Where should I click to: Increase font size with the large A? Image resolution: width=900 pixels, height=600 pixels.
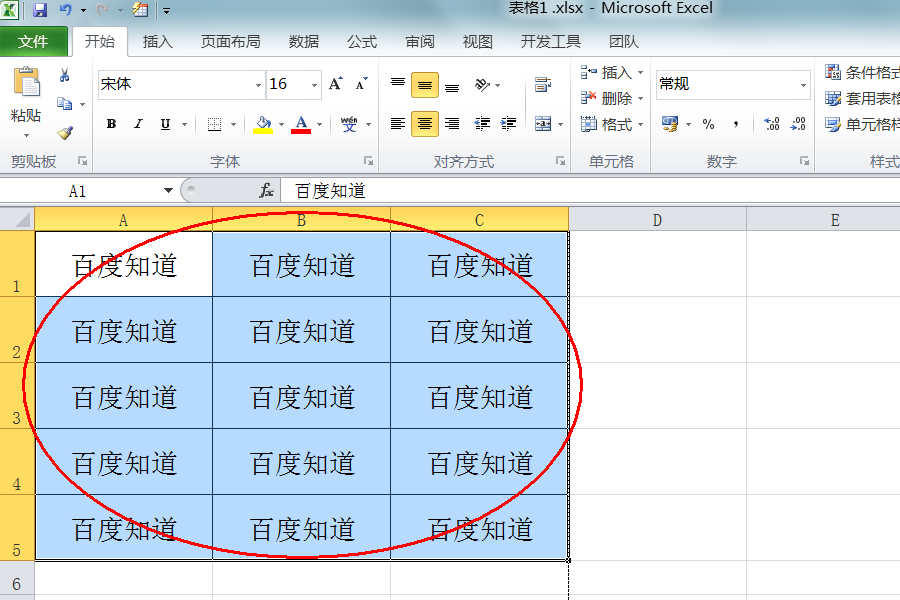point(336,84)
